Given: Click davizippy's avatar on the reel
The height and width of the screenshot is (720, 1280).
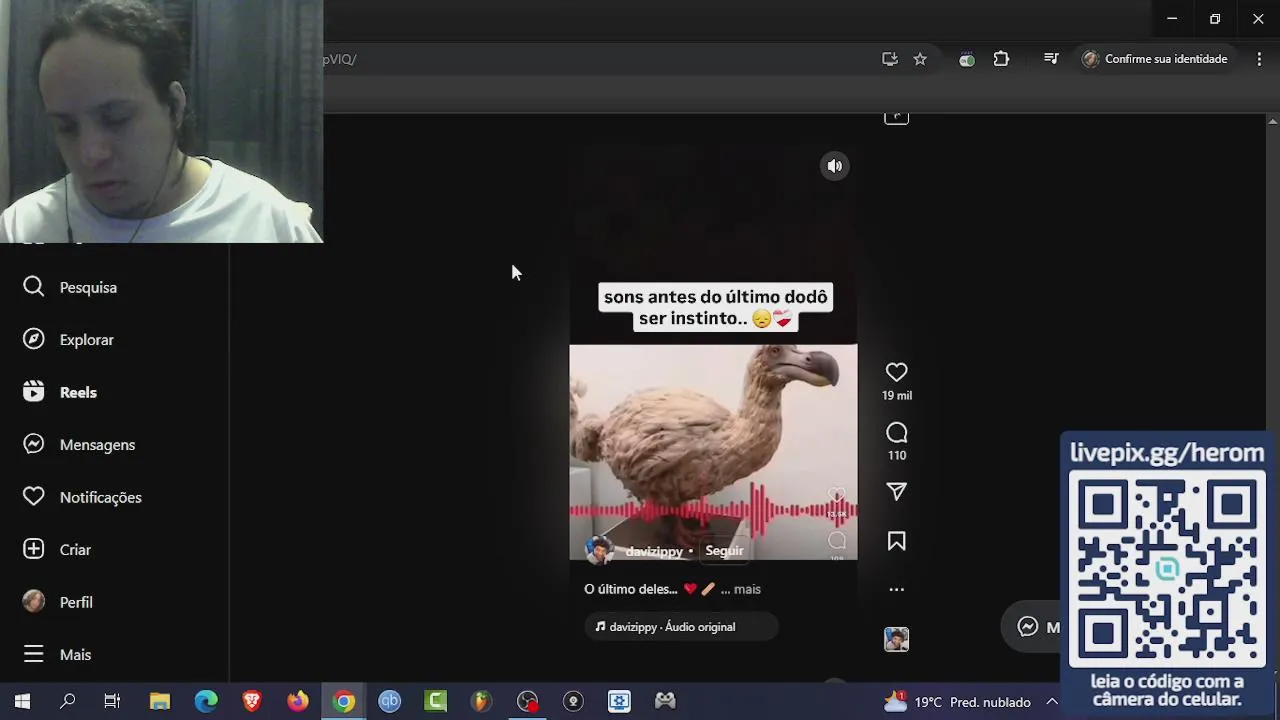Looking at the screenshot, I should 599,550.
